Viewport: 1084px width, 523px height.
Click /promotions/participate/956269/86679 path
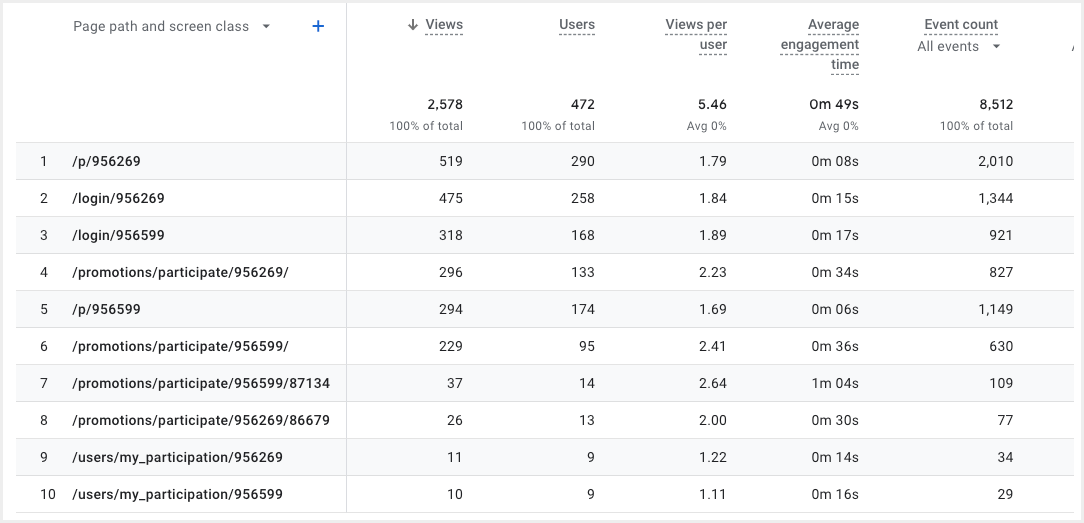(200, 420)
